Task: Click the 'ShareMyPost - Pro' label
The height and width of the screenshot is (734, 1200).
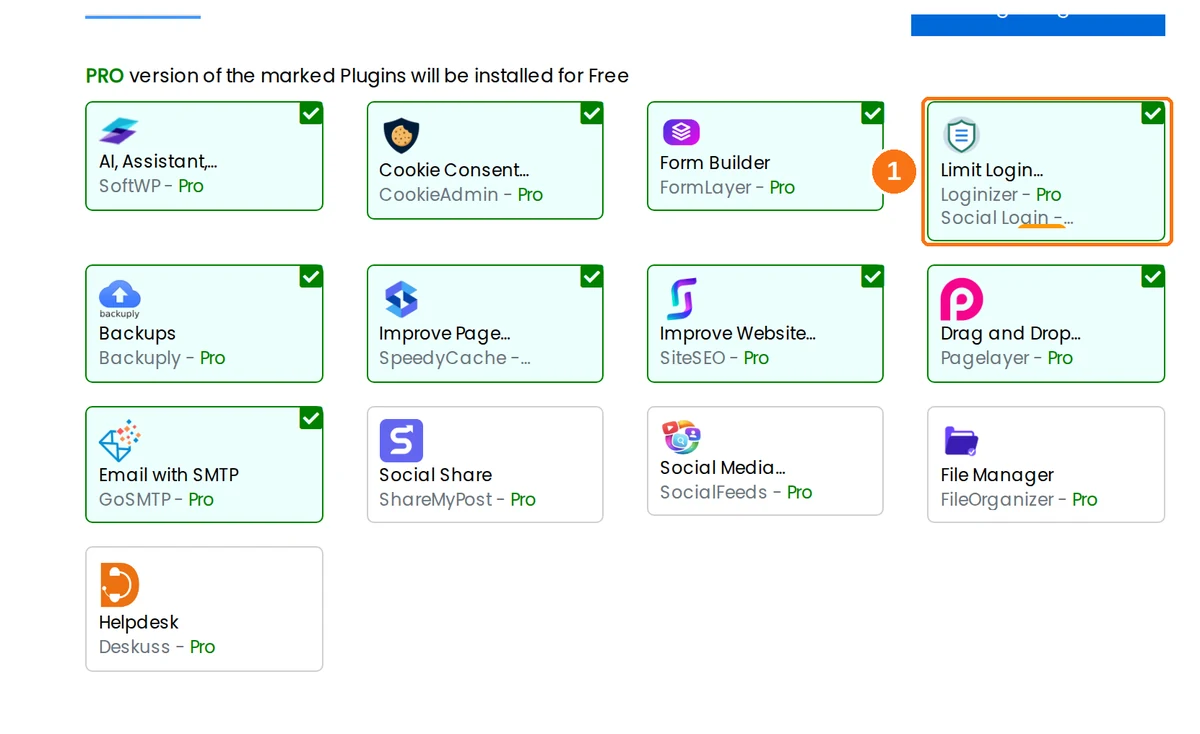Action: click(458, 499)
